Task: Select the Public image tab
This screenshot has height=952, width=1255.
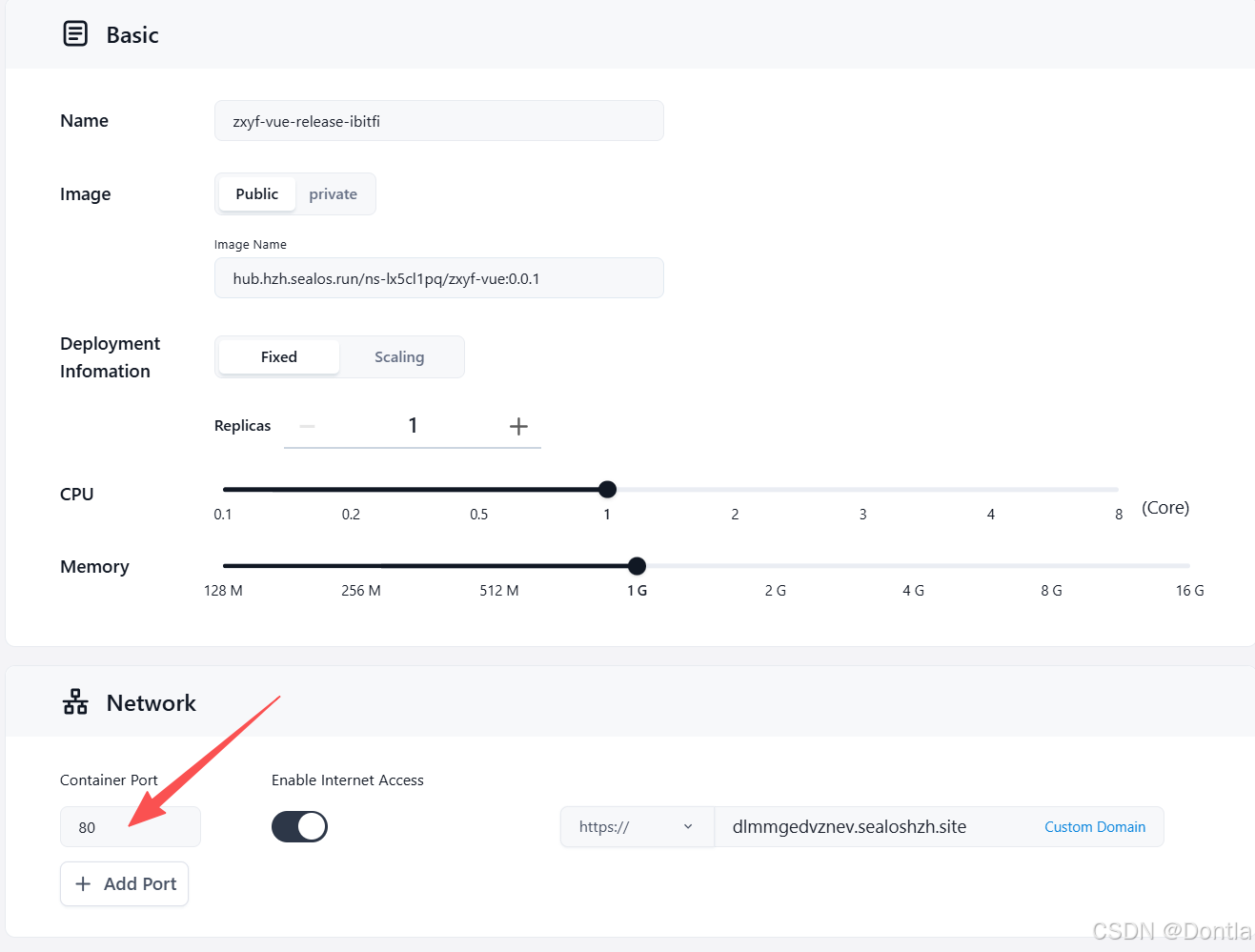Action: [x=257, y=193]
